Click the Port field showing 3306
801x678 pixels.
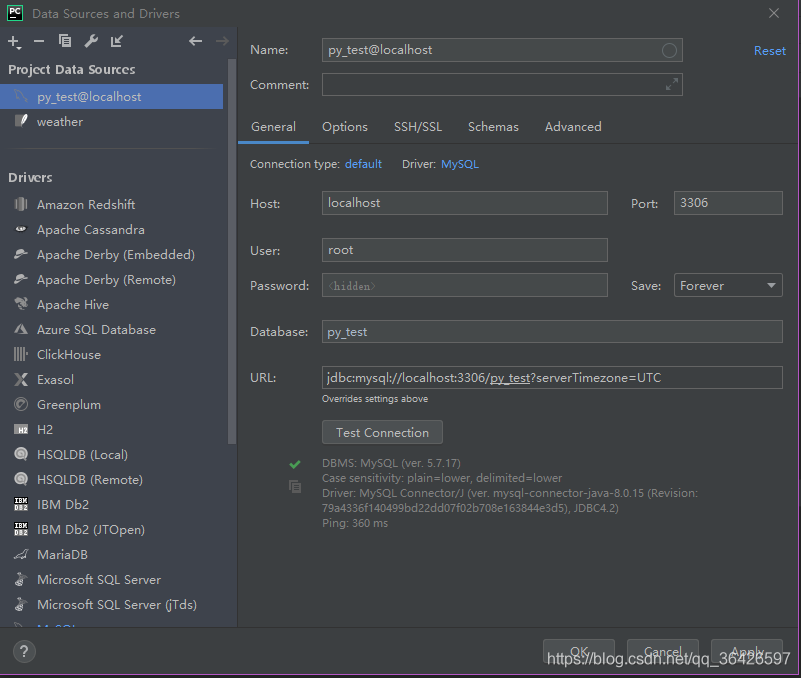pyautogui.click(x=728, y=203)
